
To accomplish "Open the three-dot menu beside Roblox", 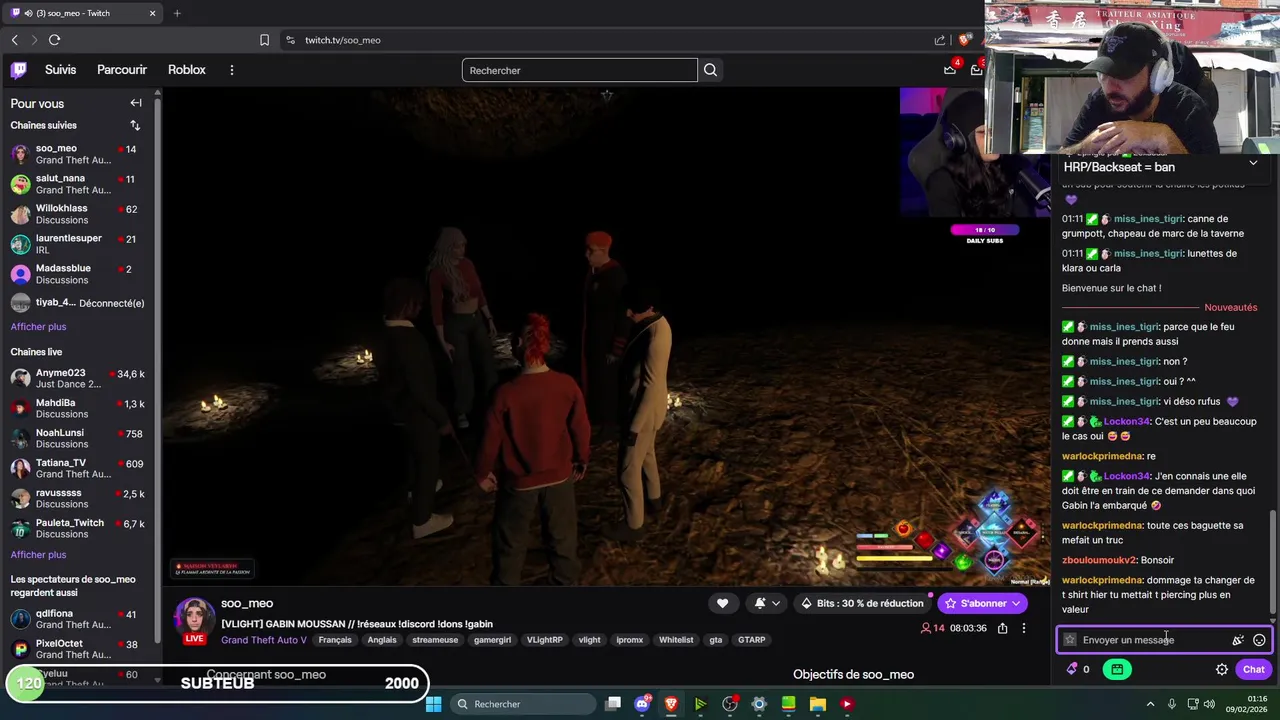I will 232,70.
